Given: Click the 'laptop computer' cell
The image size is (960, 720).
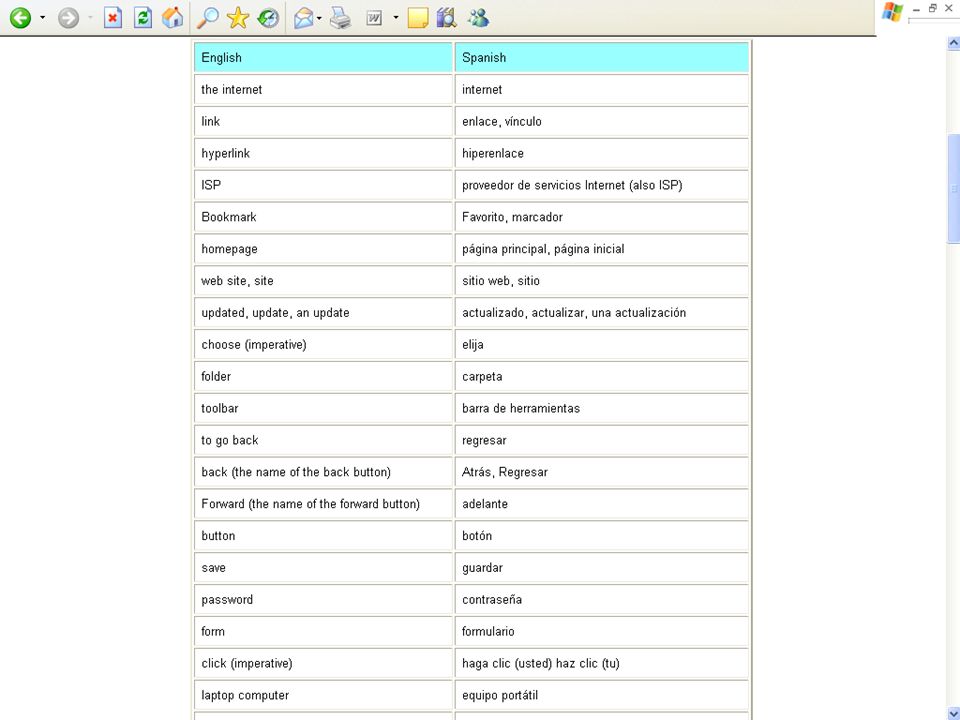Looking at the screenshot, I should [323, 694].
